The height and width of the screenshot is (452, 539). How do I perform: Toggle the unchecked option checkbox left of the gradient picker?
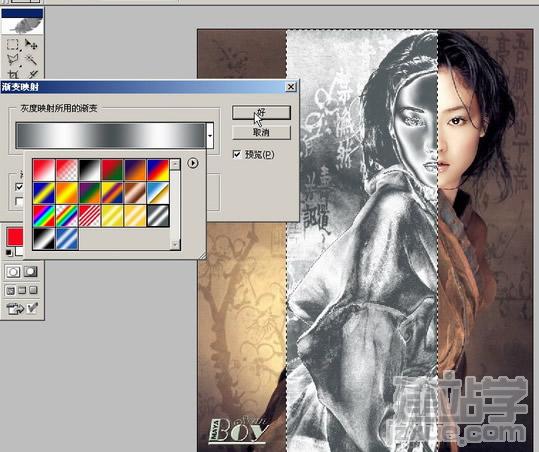coord(19,201)
